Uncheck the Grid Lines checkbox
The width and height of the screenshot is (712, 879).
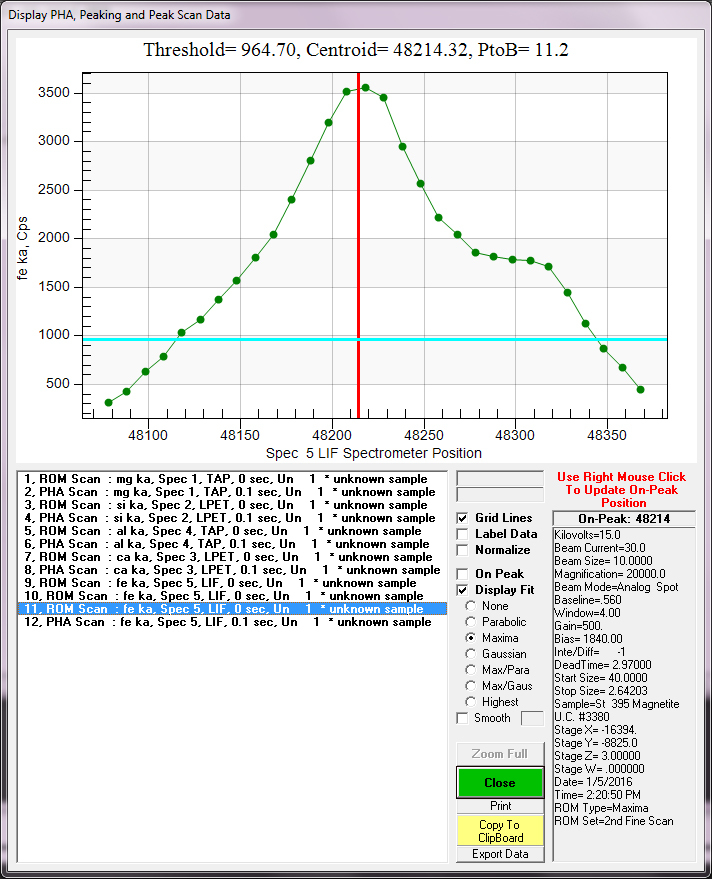[x=463, y=518]
